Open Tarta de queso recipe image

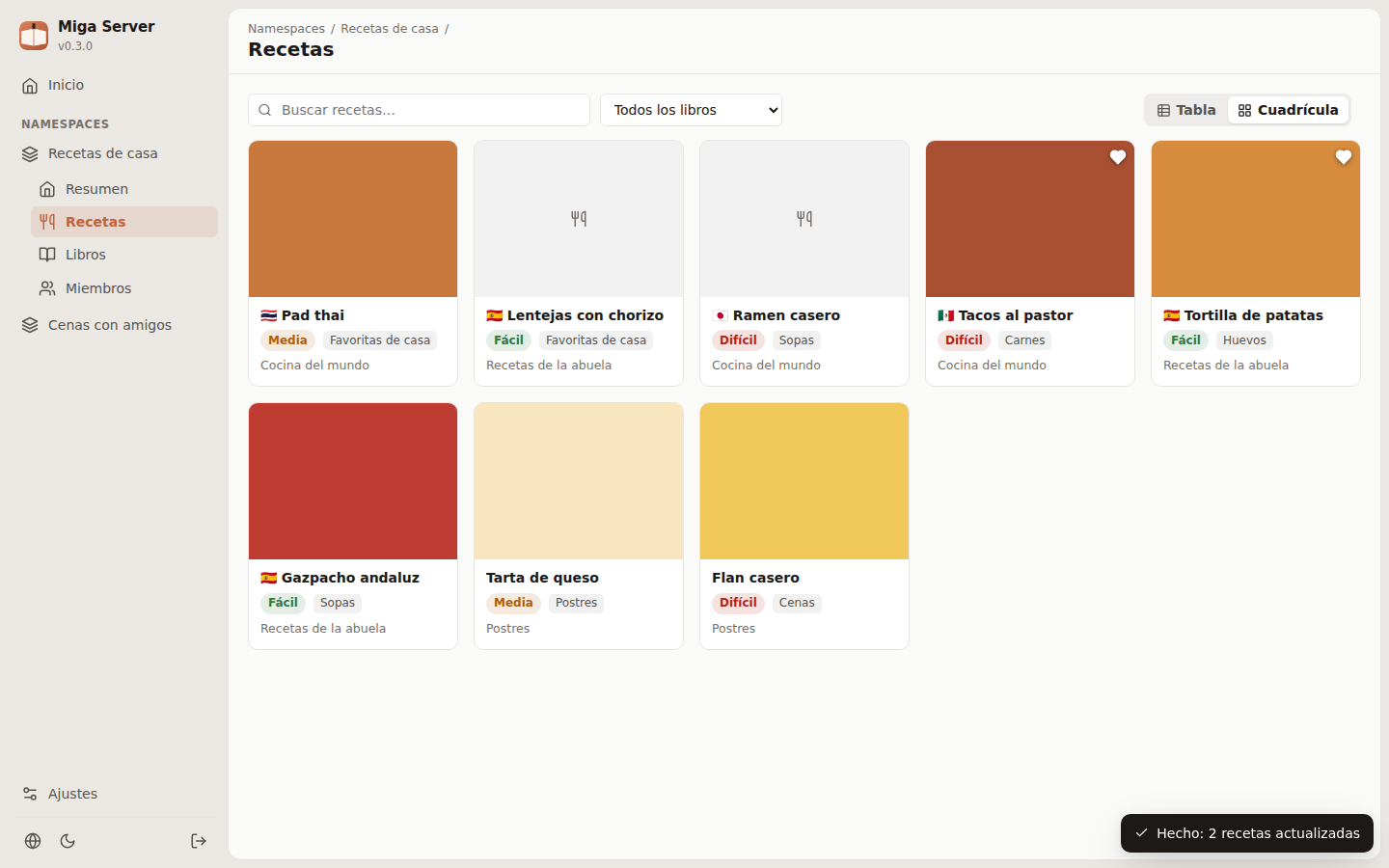point(579,481)
